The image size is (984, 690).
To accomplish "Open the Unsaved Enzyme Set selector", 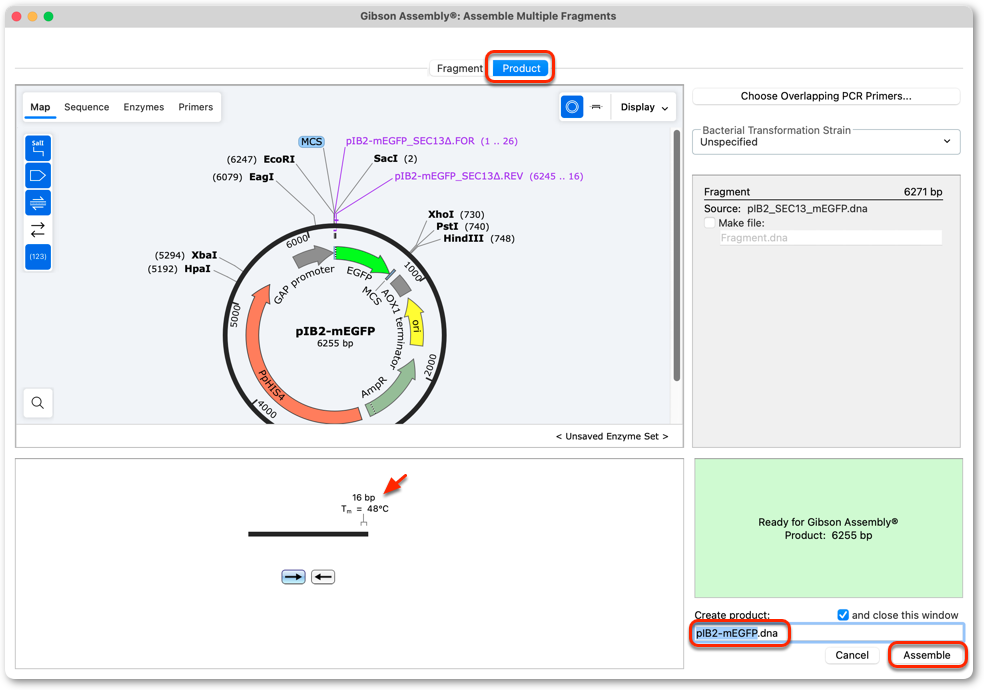I will point(612,436).
